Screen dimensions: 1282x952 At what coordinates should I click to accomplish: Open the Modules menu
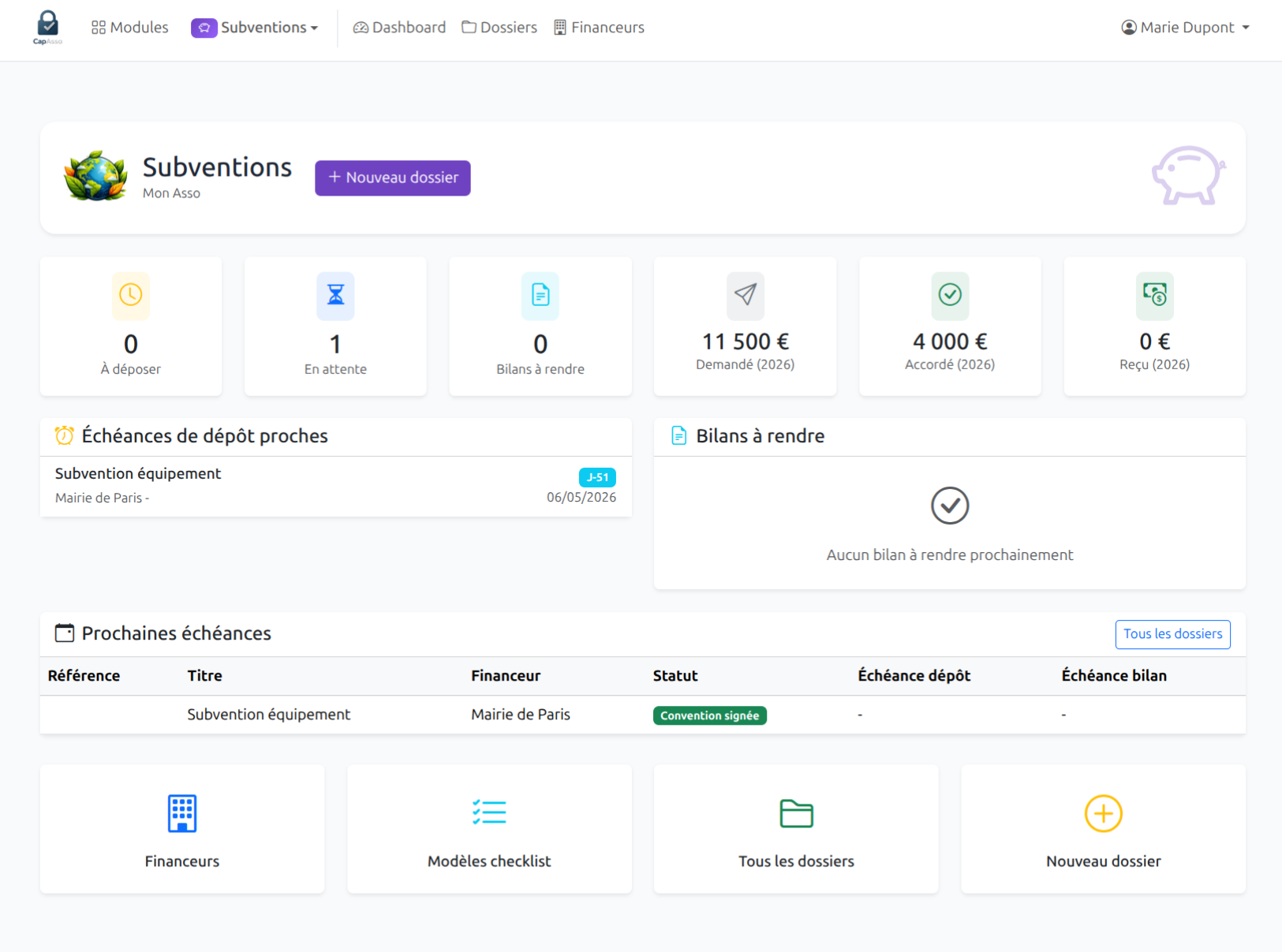(130, 28)
